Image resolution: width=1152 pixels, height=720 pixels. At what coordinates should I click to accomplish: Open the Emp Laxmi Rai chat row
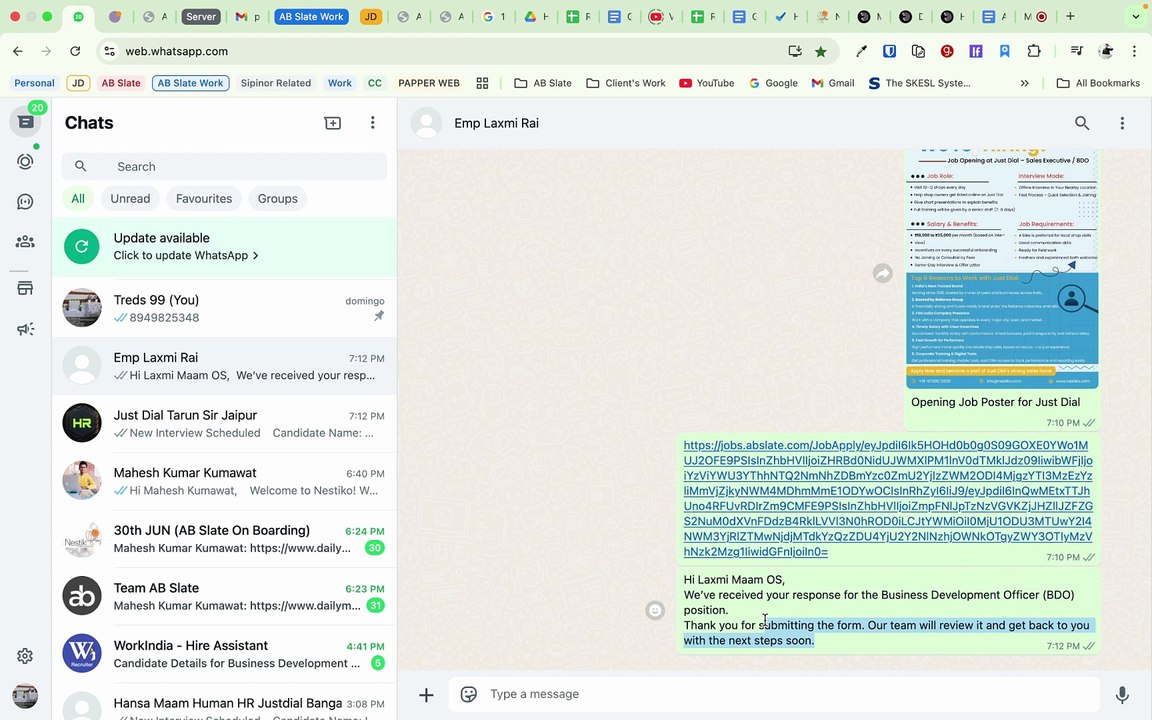tap(224, 366)
